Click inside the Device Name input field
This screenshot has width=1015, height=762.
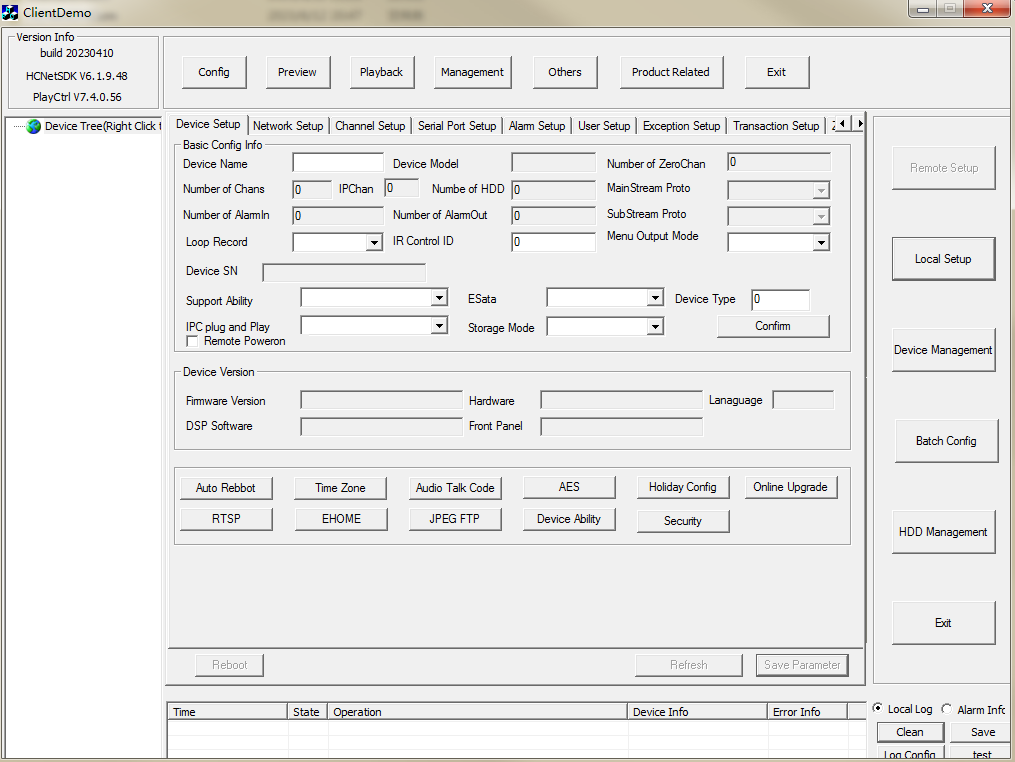click(x=337, y=162)
